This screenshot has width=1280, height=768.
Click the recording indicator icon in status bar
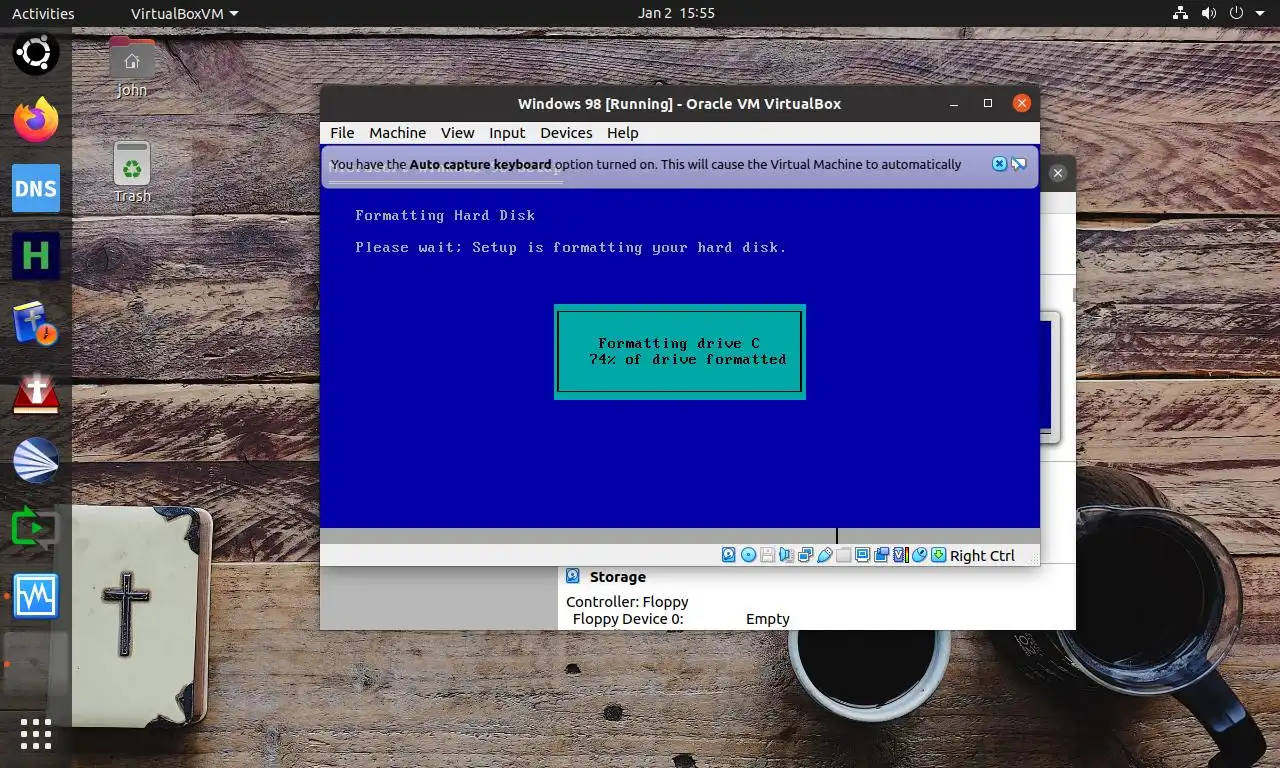click(881, 555)
